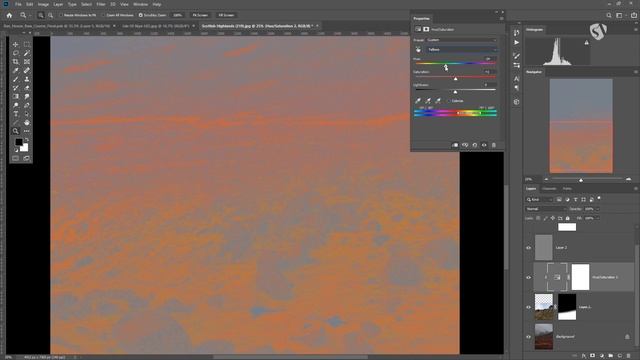Click the Home icon in options bar
The height and width of the screenshot is (360, 640).
pos(9,15)
